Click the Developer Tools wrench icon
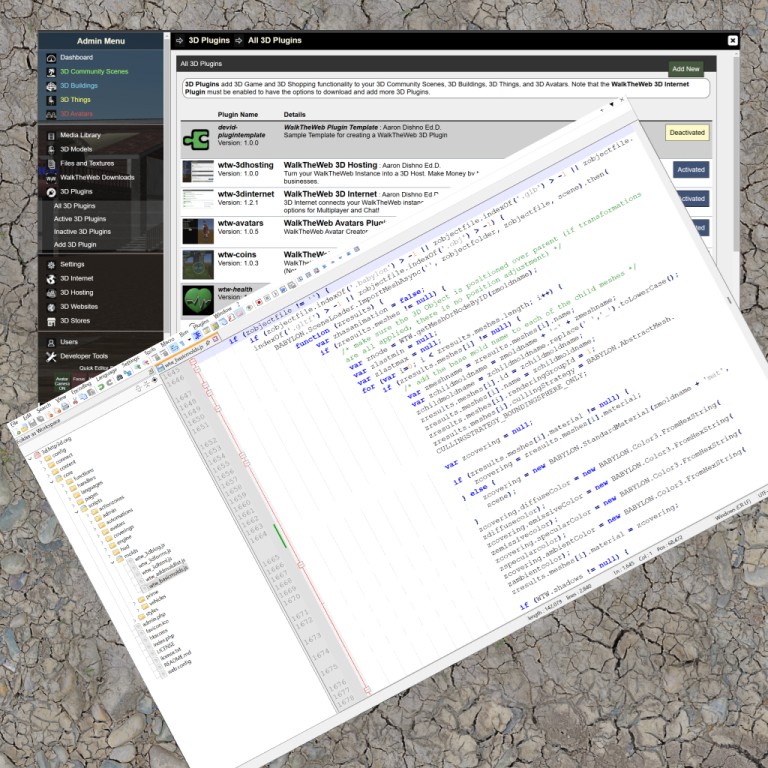The width and height of the screenshot is (768, 768). (51, 357)
